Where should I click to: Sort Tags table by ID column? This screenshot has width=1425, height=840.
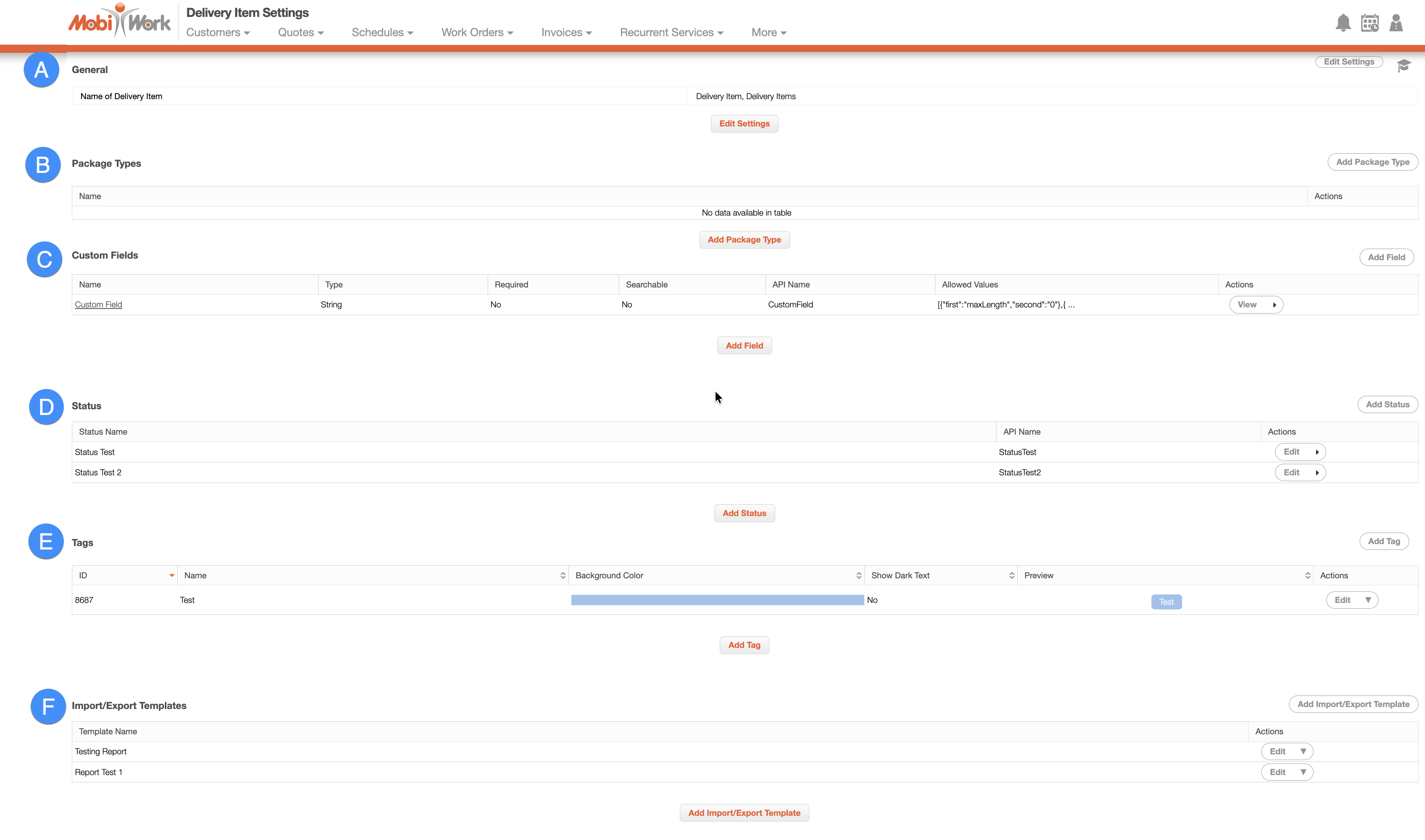point(125,575)
